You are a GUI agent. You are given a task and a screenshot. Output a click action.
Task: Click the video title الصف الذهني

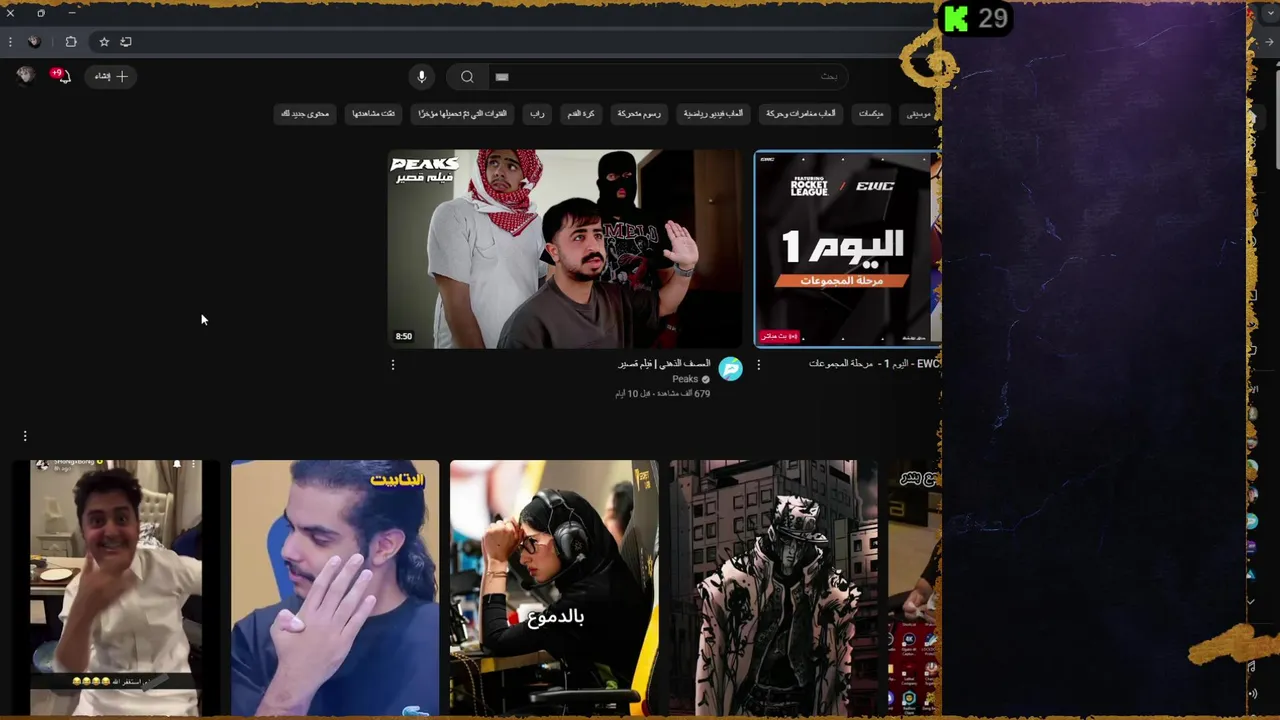click(x=664, y=364)
